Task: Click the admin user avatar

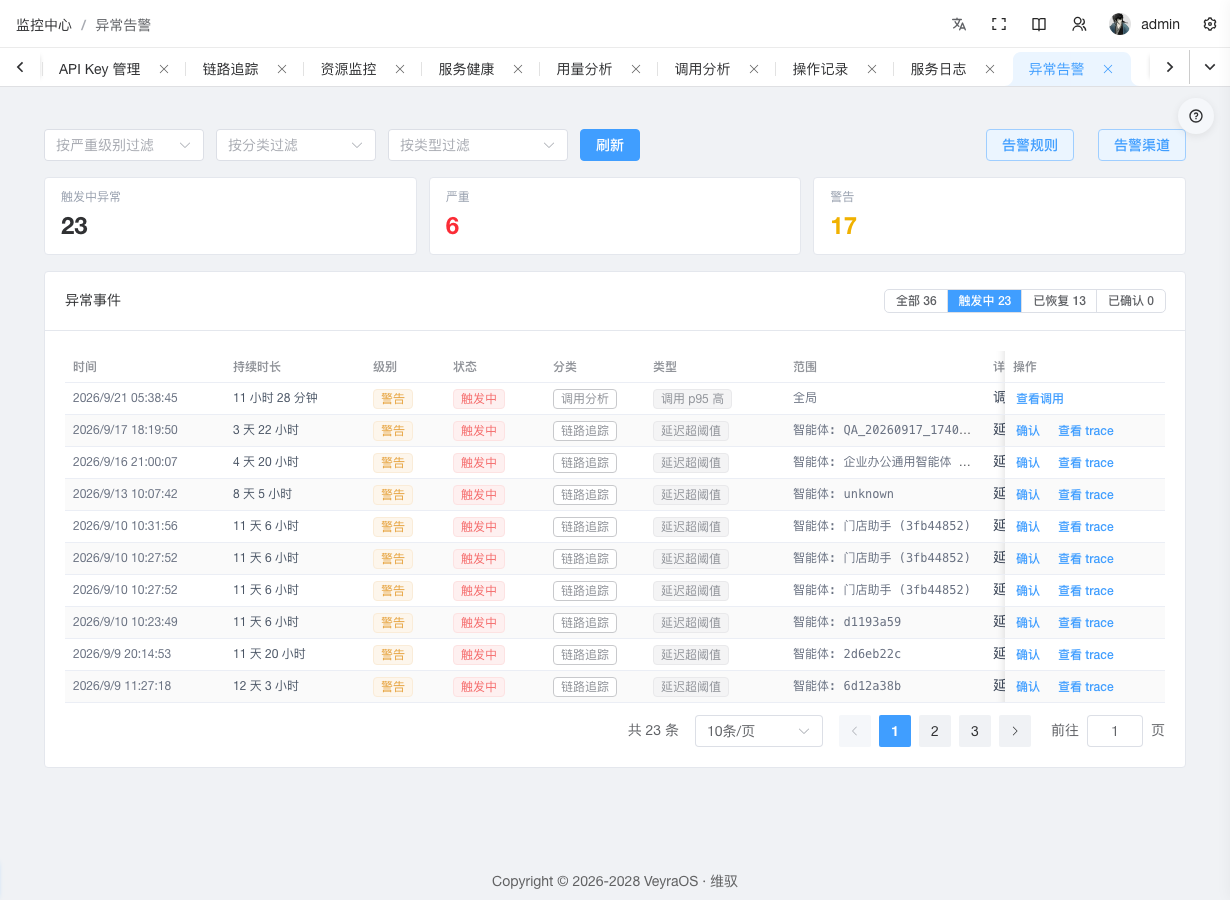Action: point(1120,24)
